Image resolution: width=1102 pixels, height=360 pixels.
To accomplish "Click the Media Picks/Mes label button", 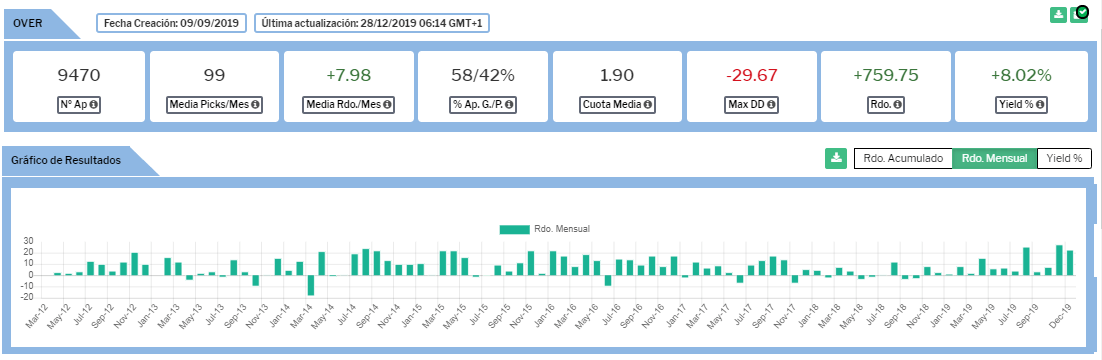I will 214,105.
